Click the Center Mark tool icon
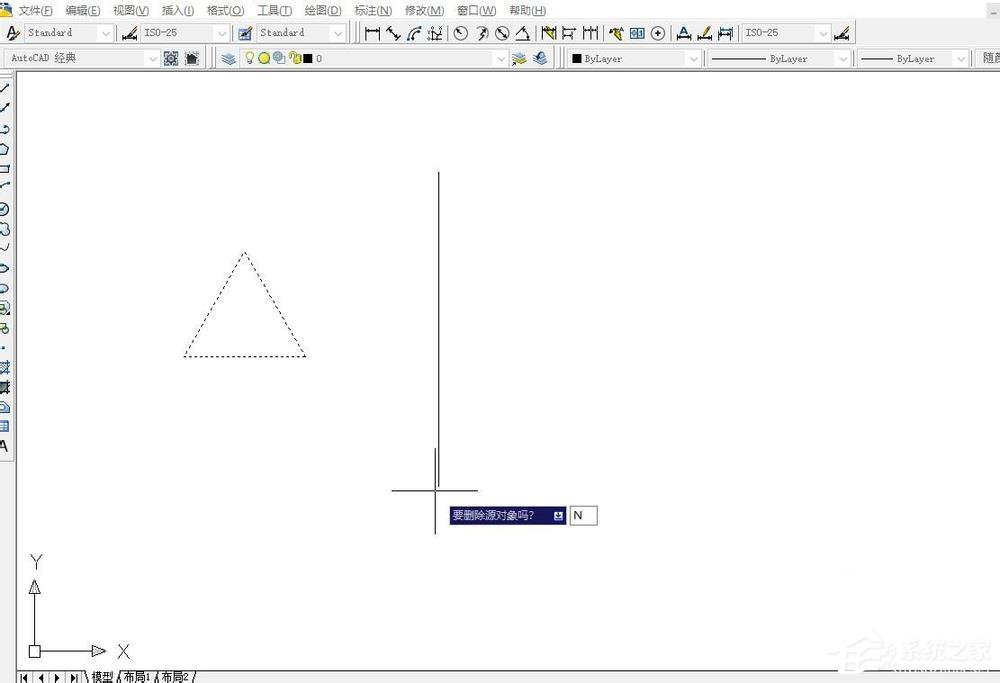 point(658,33)
